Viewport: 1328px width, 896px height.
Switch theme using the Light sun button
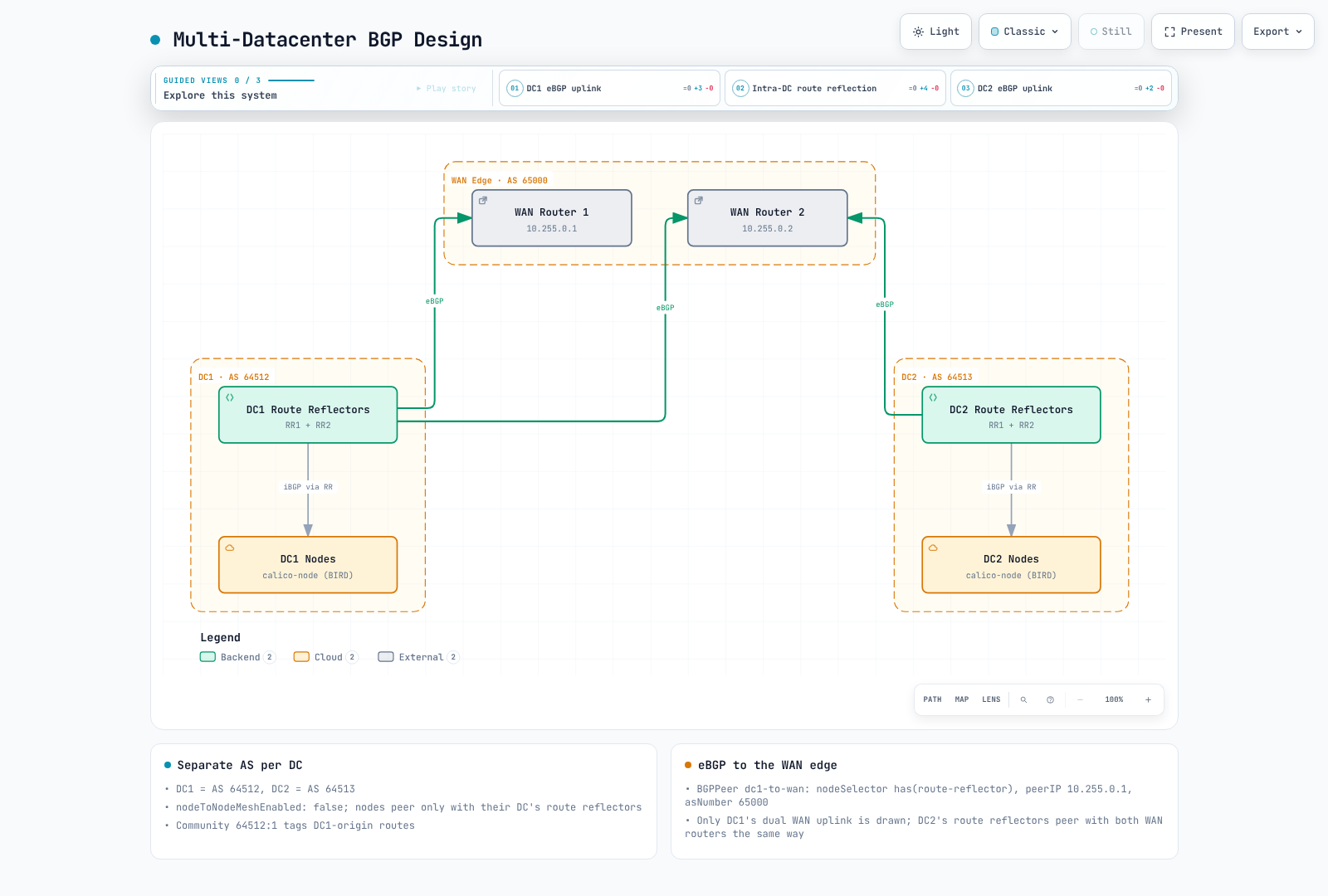tap(935, 32)
